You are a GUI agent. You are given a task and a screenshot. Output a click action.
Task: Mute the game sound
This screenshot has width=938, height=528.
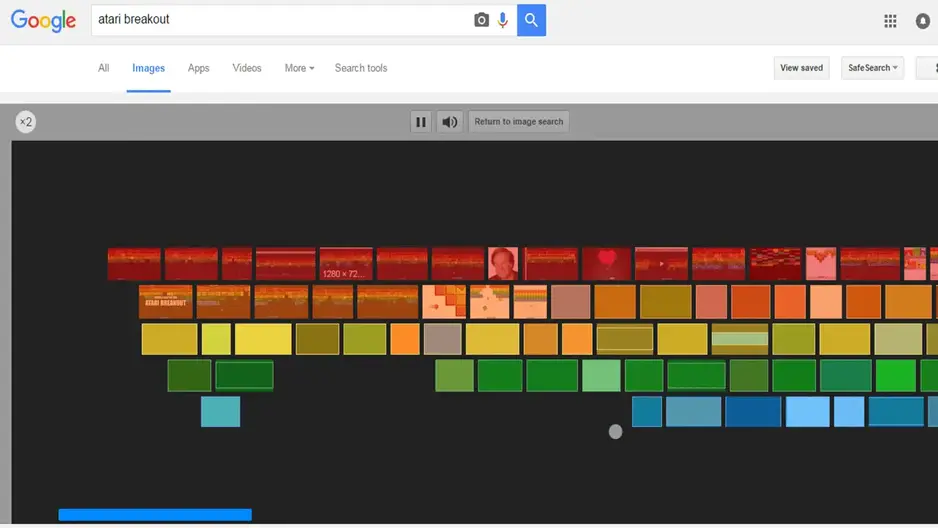tap(450, 122)
